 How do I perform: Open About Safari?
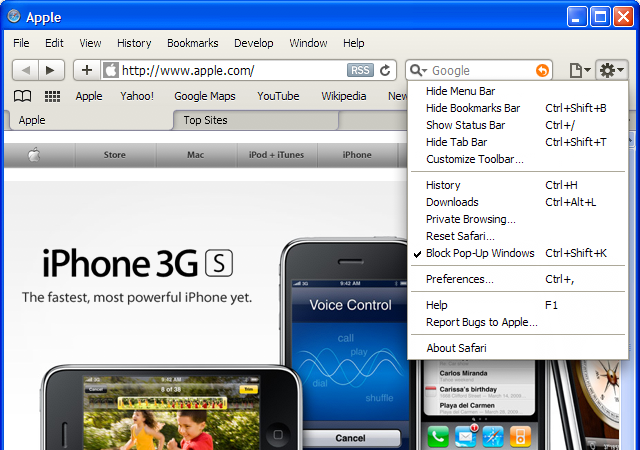(518, 348)
